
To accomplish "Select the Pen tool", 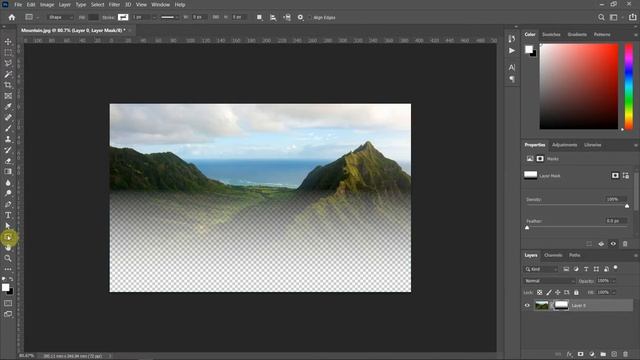I will (x=8, y=204).
